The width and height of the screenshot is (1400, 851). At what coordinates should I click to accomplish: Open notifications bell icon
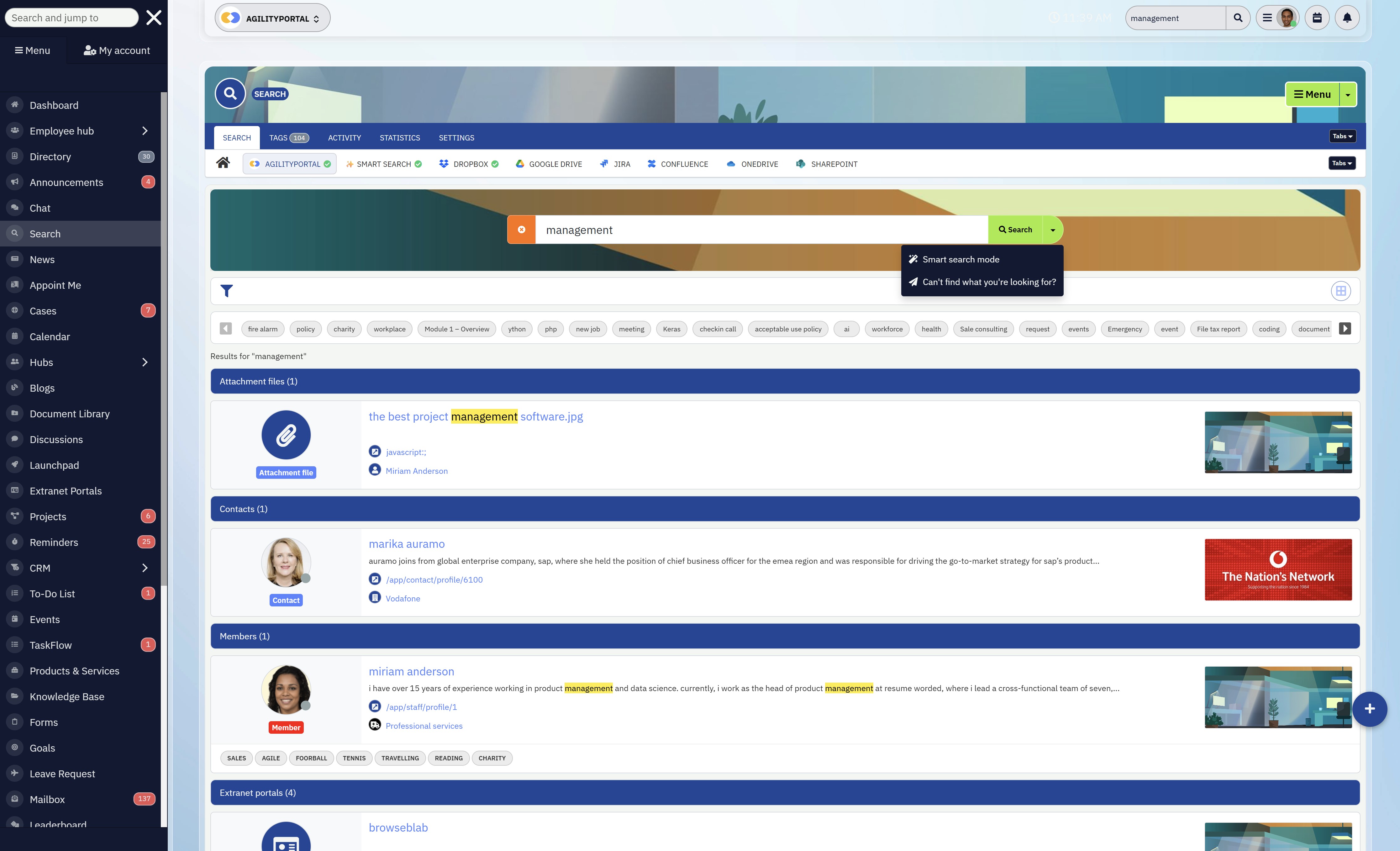coord(1347,18)
